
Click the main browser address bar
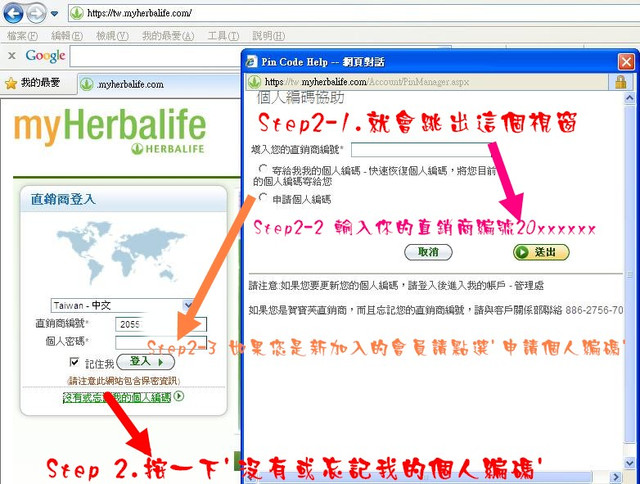(x=353, y=13)
